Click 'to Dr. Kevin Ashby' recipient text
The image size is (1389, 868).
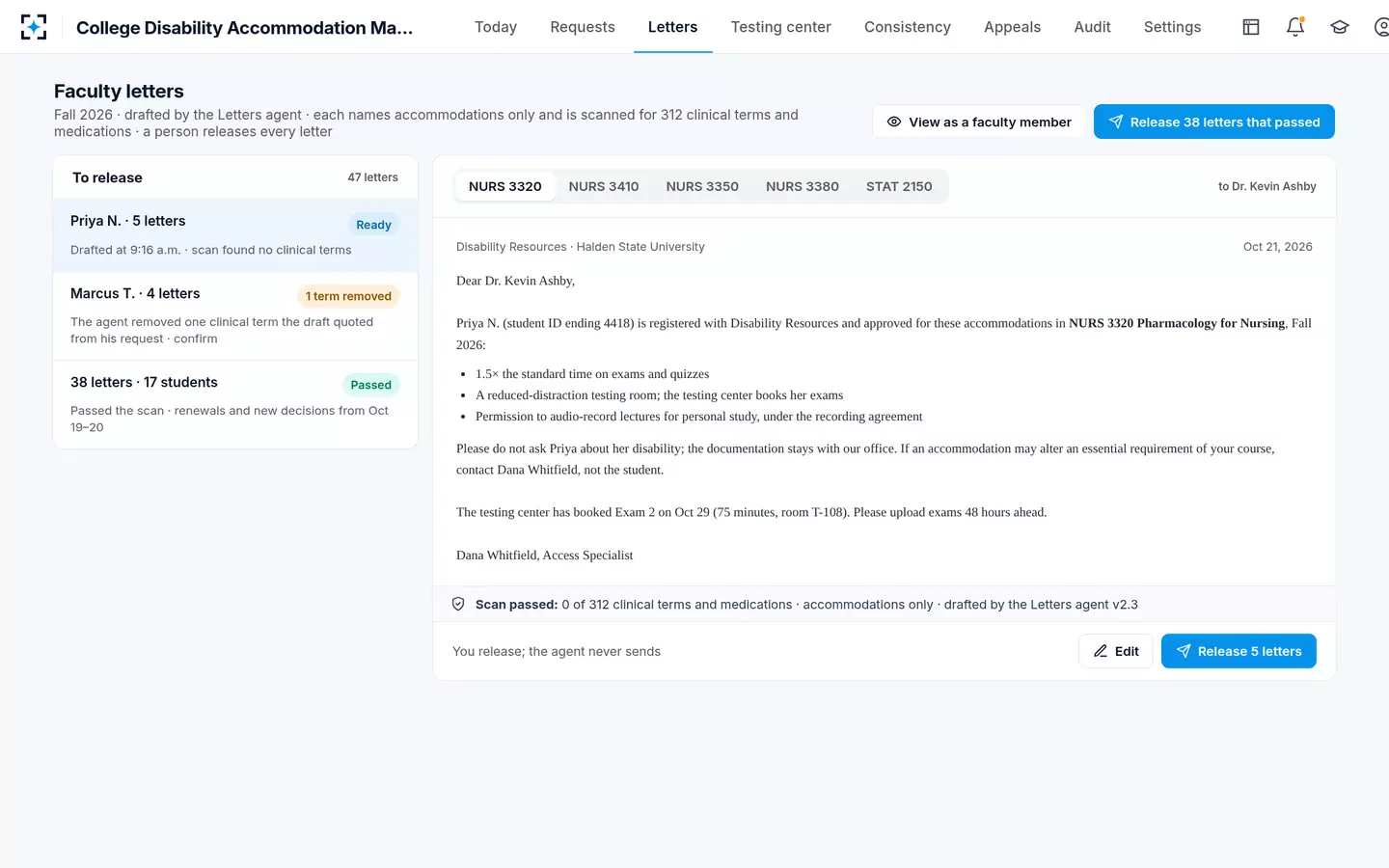(x=1266, y=186)
